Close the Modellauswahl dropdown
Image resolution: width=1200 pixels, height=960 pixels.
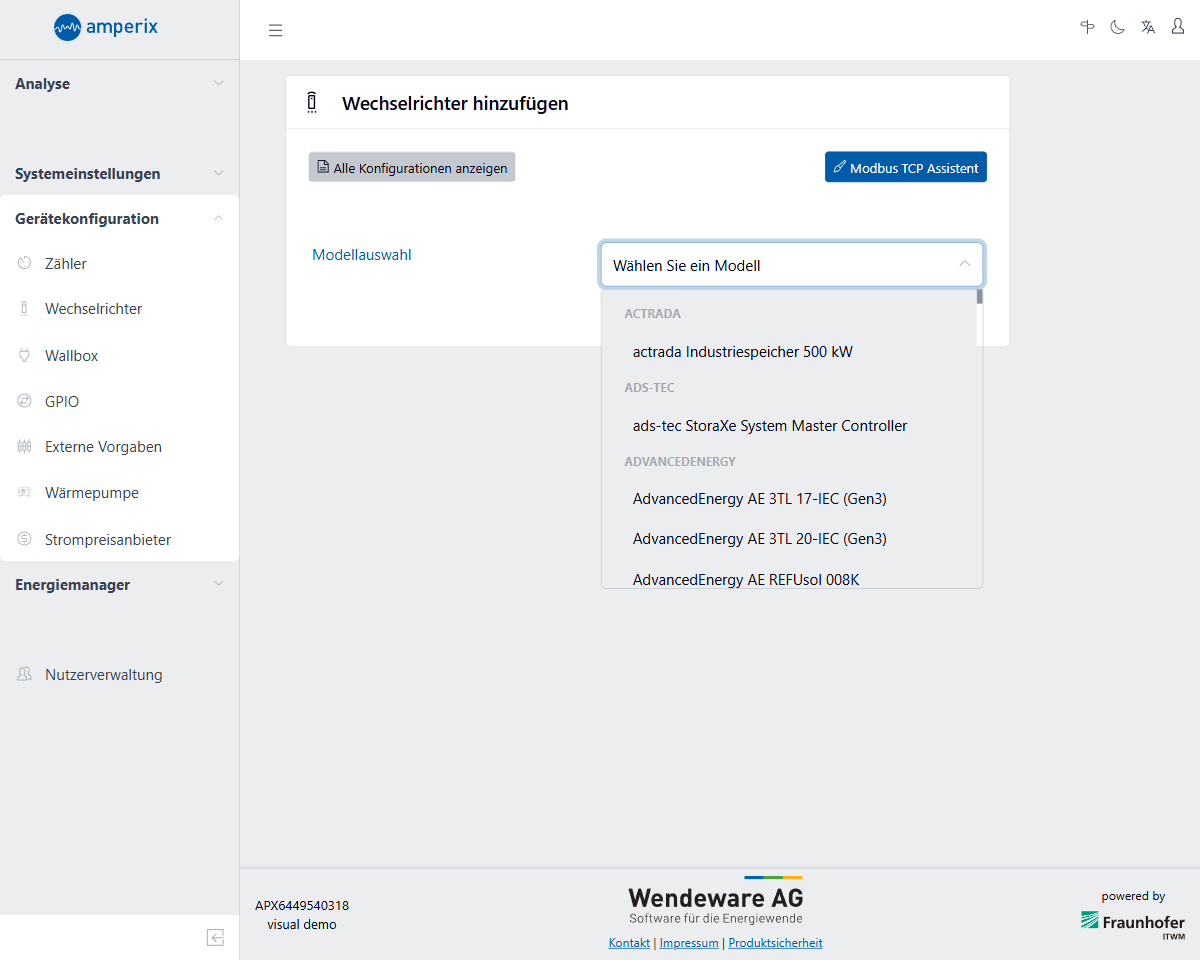coord(964,265)
